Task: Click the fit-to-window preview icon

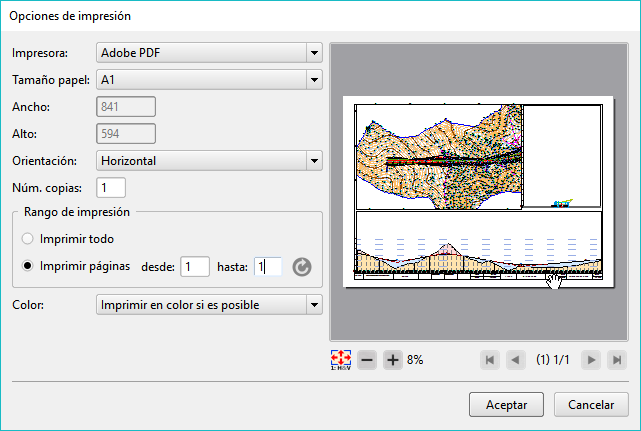Action: [341, 360]
